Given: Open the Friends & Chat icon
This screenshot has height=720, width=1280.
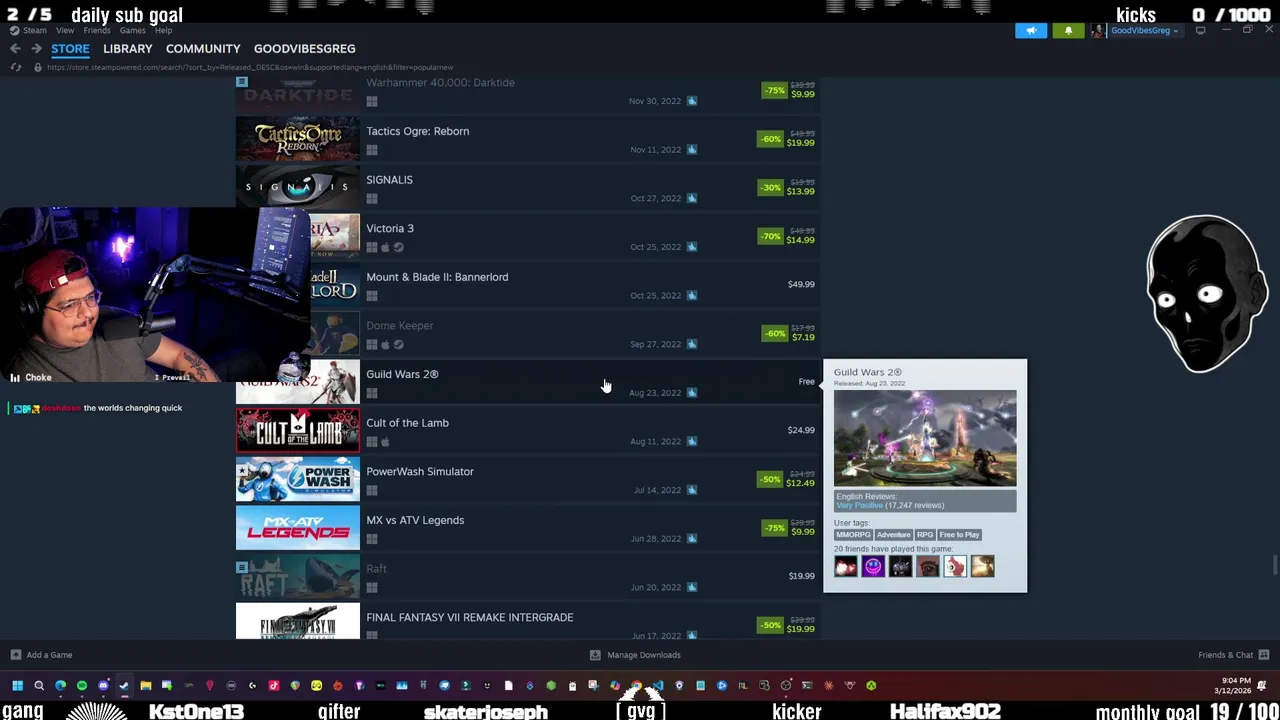Looking at the screenshot, I should click(x=1264, y=655).
